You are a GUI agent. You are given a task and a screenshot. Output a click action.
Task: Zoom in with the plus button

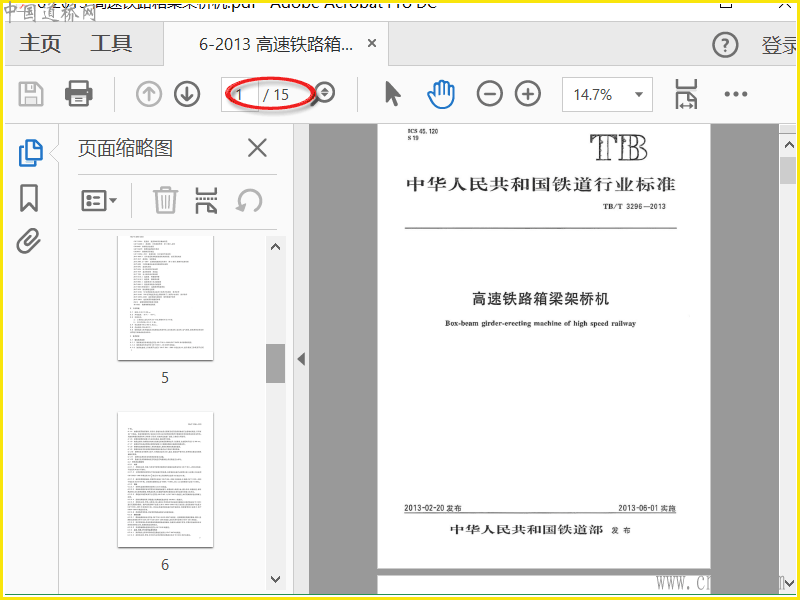click(528, 94)
